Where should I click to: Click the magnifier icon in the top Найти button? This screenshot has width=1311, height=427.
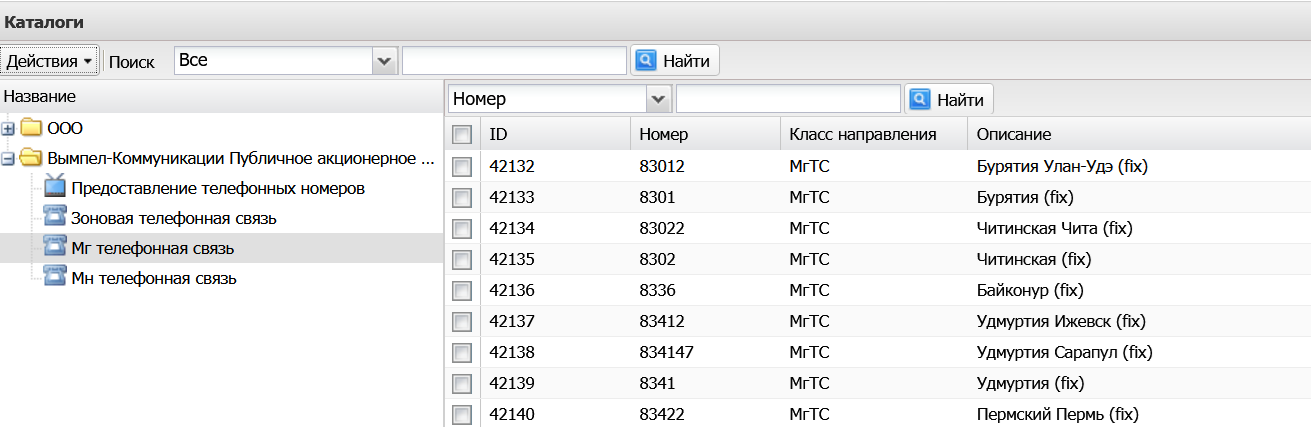646,61
